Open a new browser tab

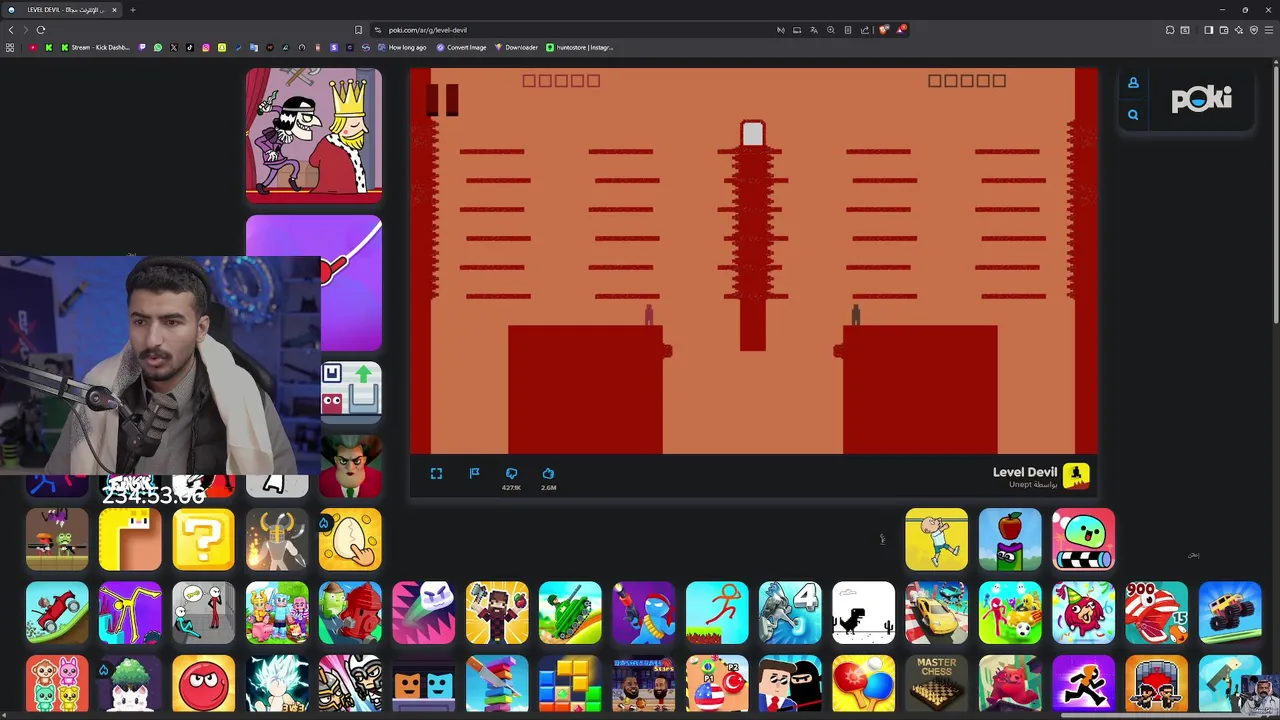click(133, 10)
